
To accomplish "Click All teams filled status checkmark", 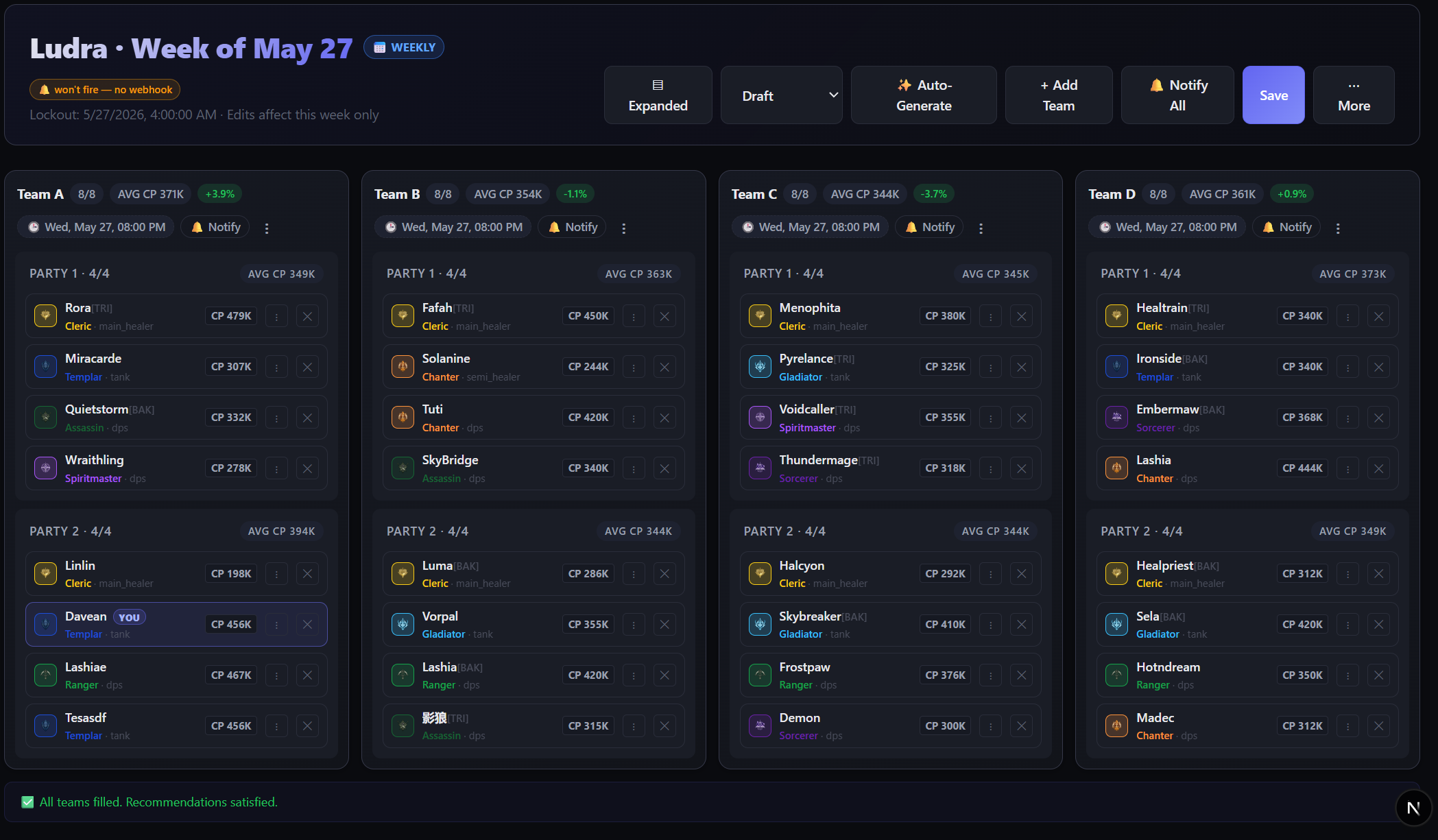I will [27, 802].
